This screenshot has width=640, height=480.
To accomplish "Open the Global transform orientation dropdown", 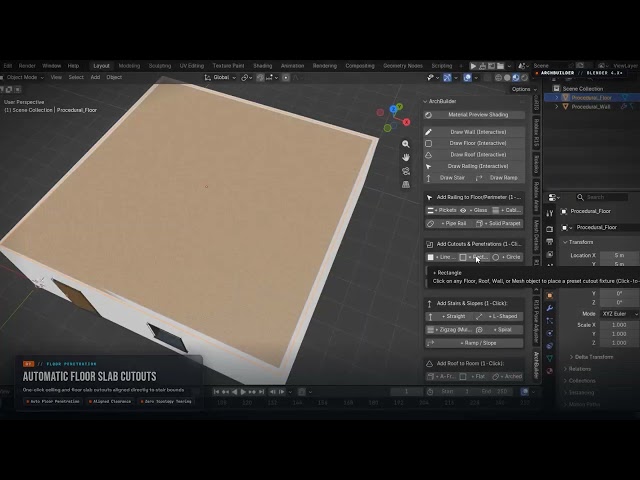I will click(220, 78).
